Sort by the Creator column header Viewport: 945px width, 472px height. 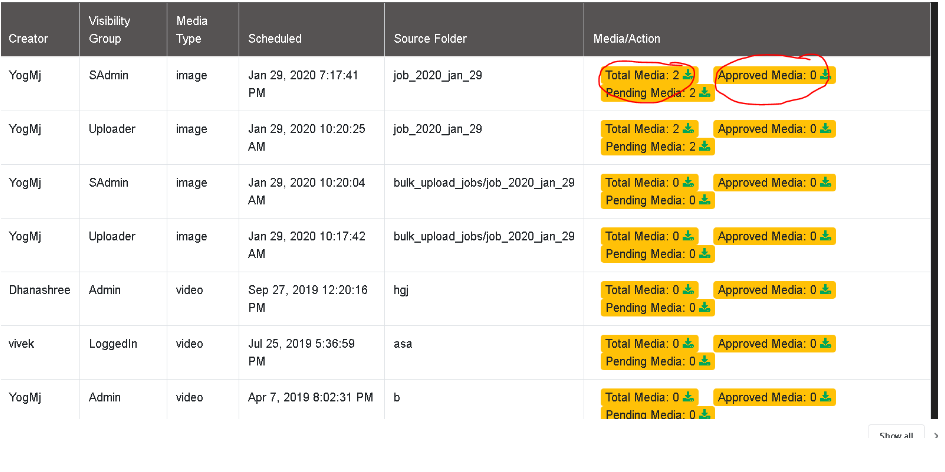pyautogui.click(x=28, y=39)
